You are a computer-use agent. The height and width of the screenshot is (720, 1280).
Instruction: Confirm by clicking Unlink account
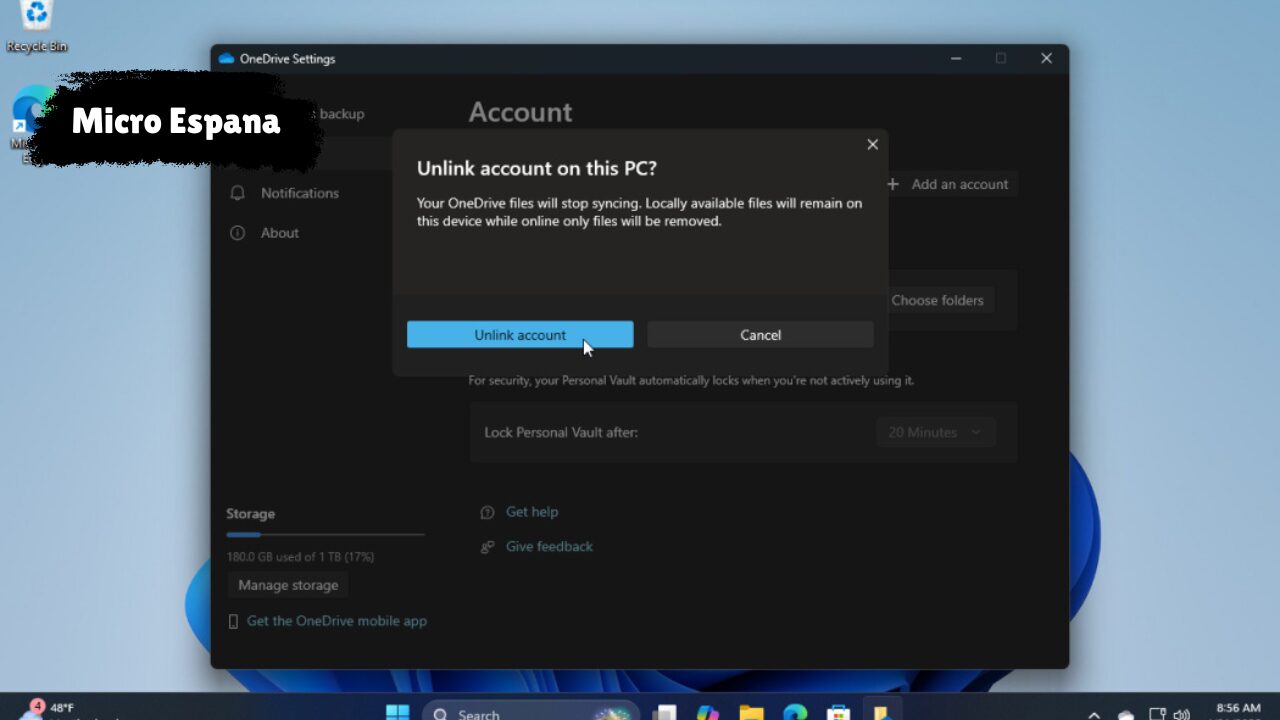519,335
